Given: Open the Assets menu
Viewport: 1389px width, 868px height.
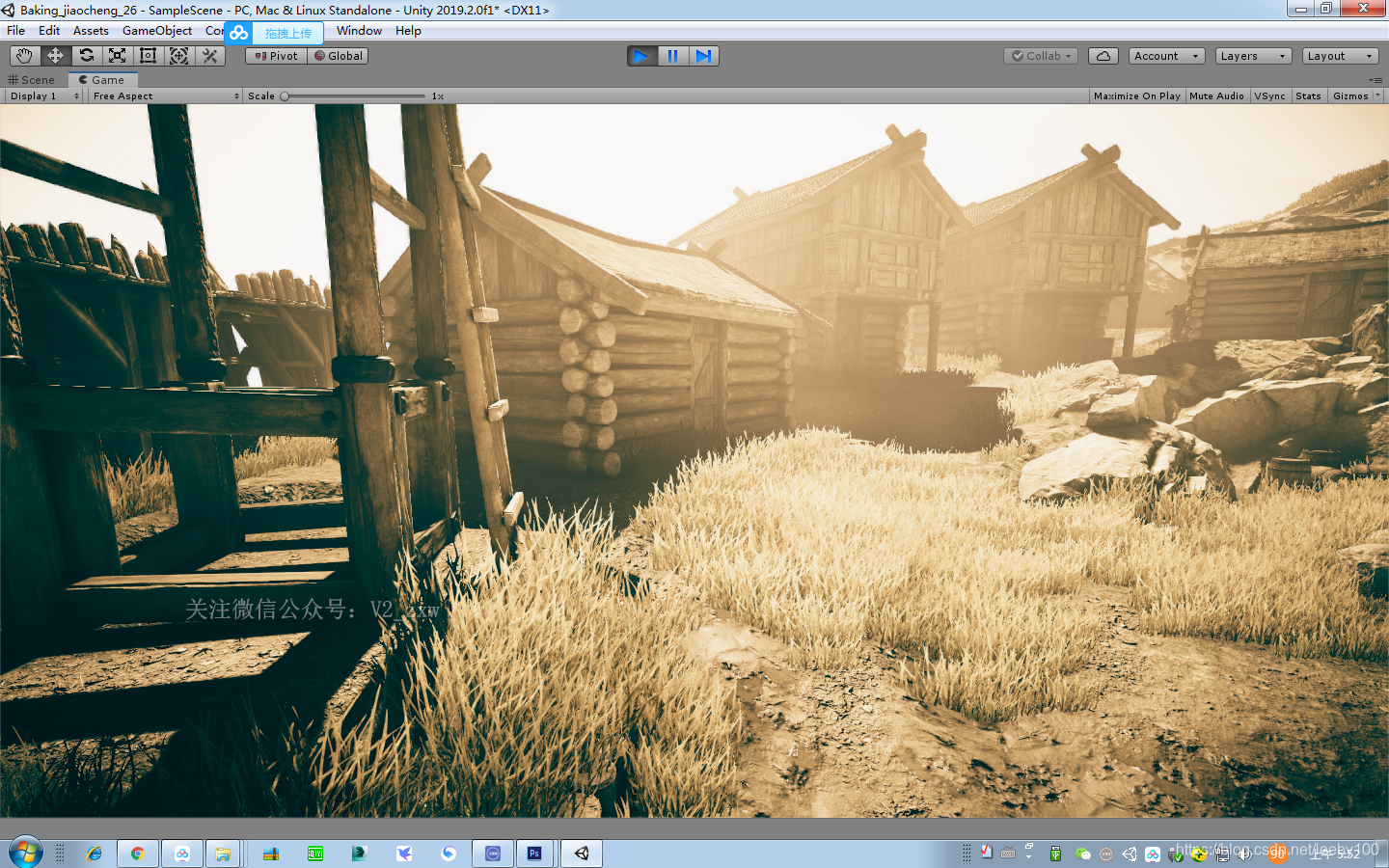Looking at the screenshot, I should 91,31.
